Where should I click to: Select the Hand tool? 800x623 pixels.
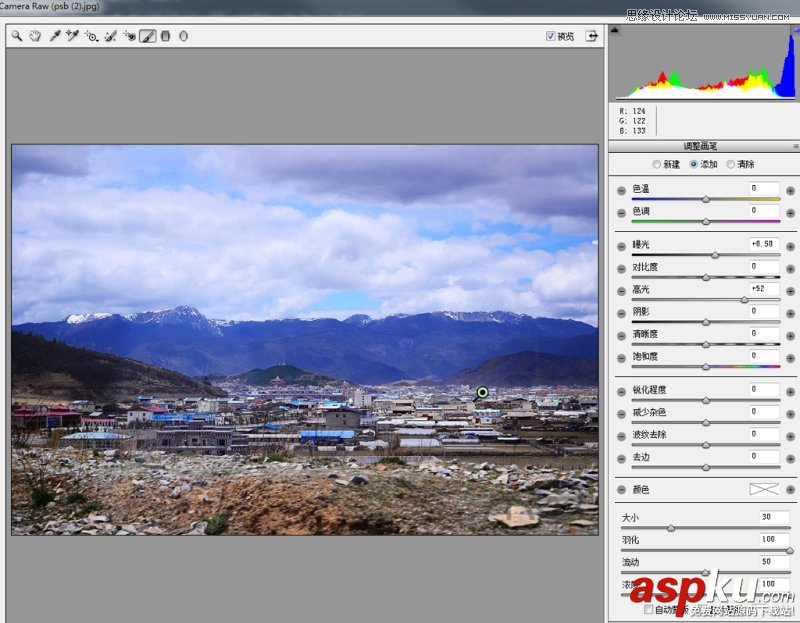[x=35, y=36]
